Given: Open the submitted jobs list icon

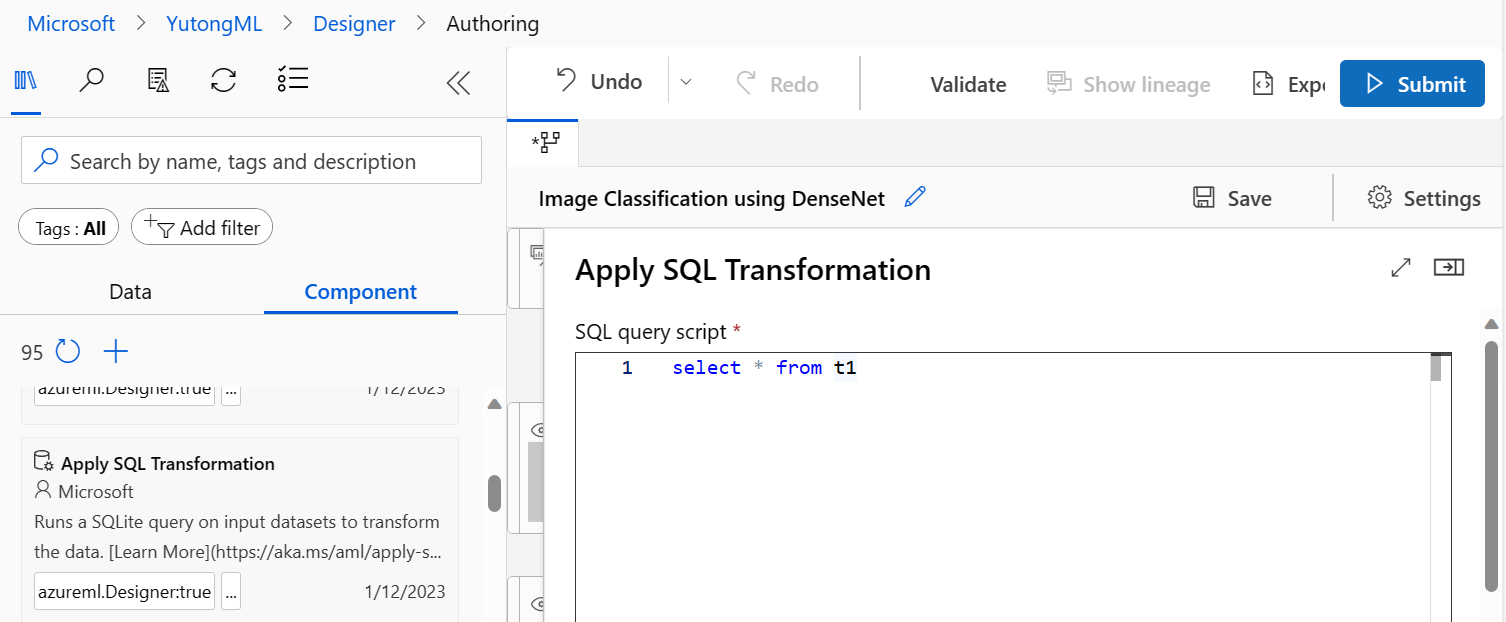Looking at the screenshot, I should (x=292, y=80).
